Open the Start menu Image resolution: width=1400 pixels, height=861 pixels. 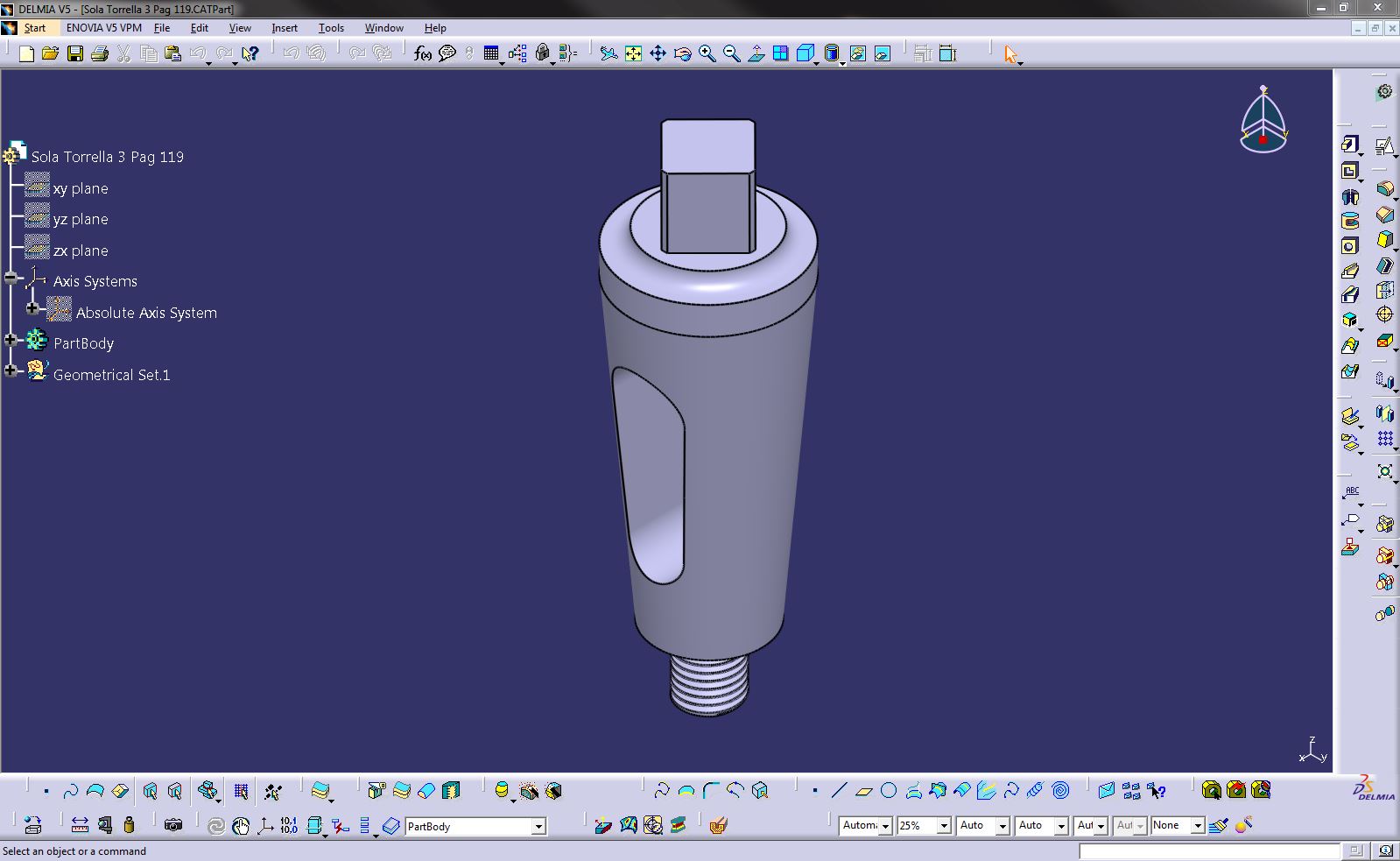pos(34,28)
